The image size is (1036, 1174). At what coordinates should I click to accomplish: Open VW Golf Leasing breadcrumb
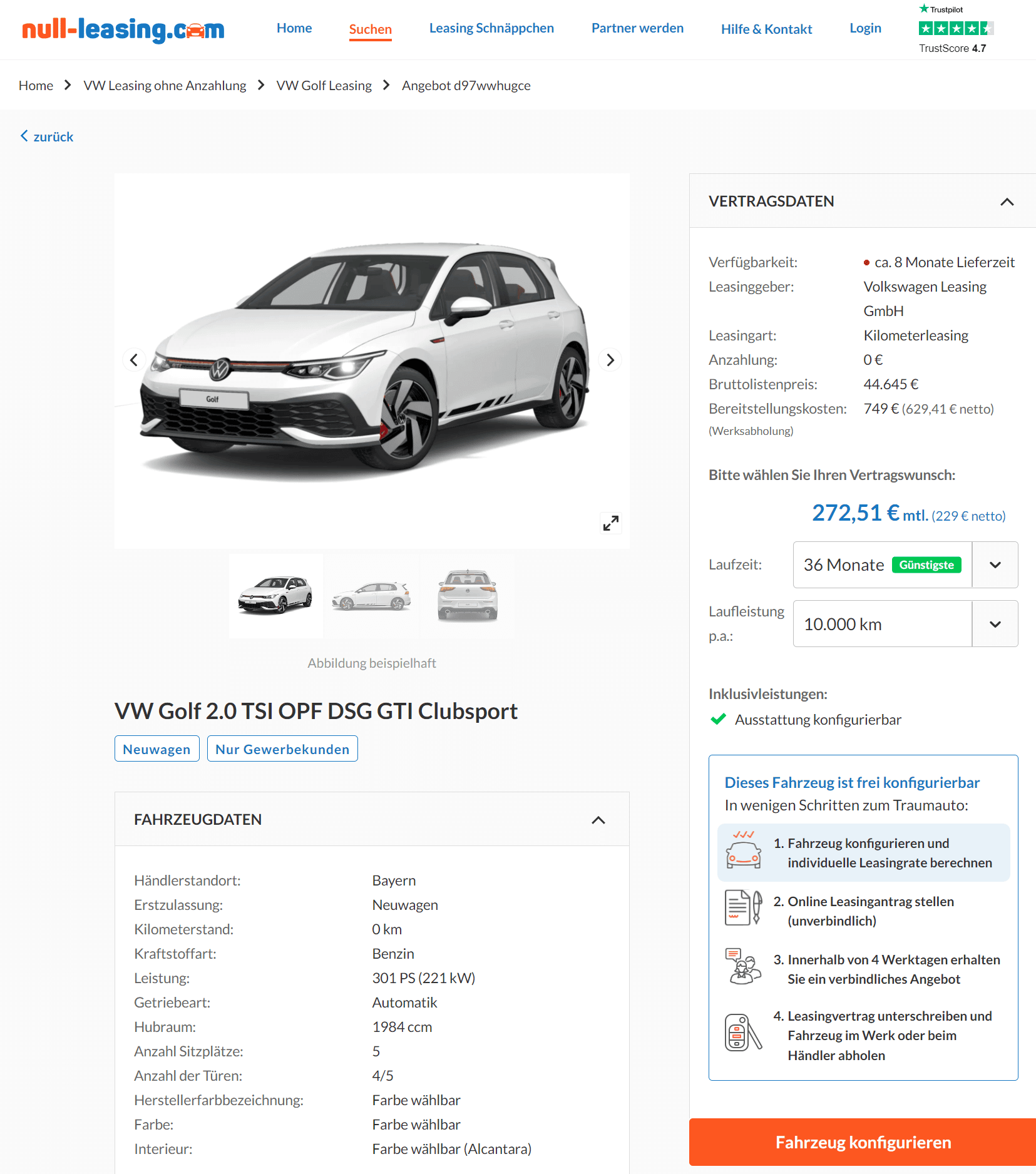click(324, 86)
